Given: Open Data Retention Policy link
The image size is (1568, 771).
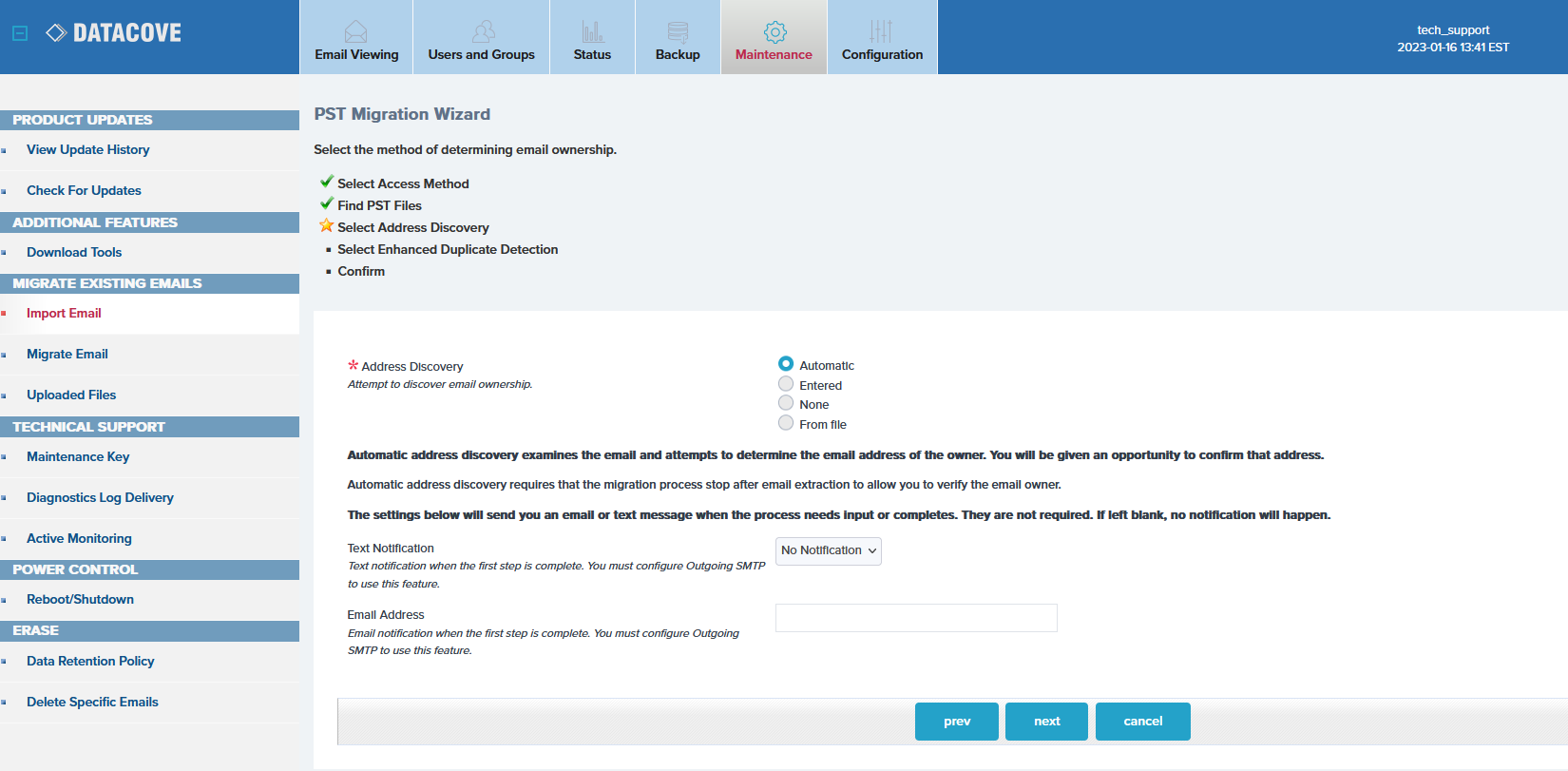Looking at the screenshot, I should (x=90, y=661).
